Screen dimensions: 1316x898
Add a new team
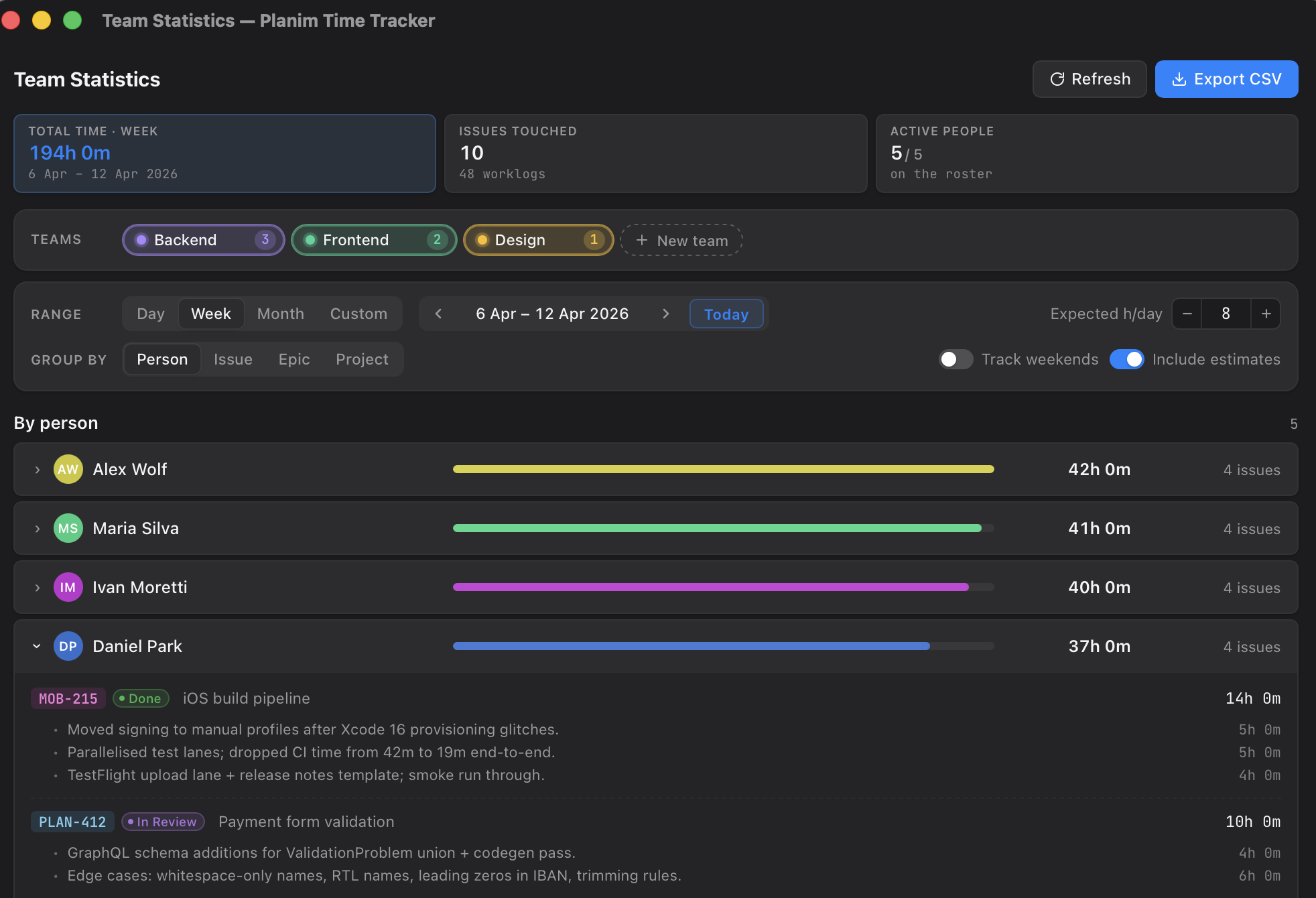coord(681,240)
